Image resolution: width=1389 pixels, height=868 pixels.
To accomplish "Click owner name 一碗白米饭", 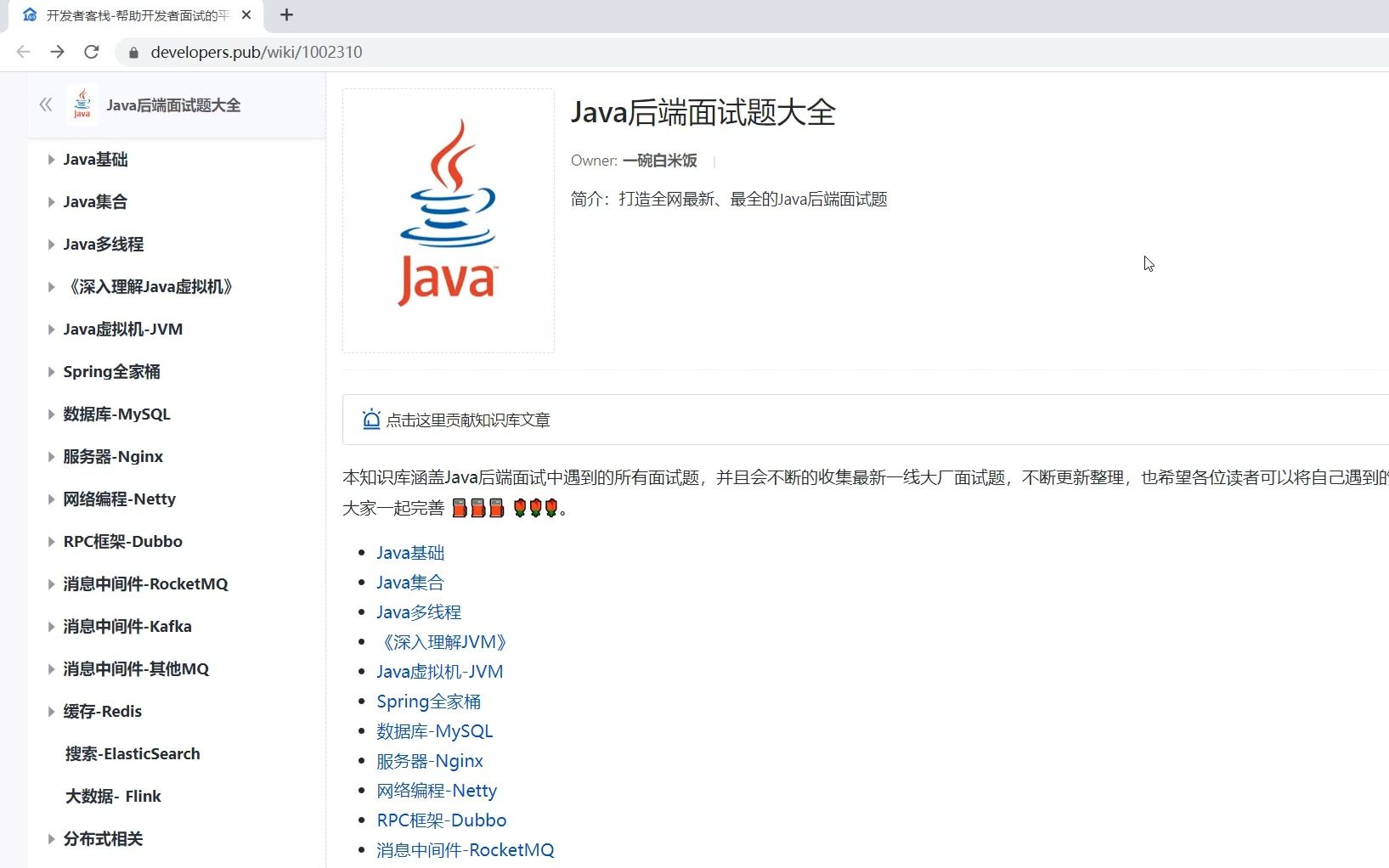I will 660,161.
